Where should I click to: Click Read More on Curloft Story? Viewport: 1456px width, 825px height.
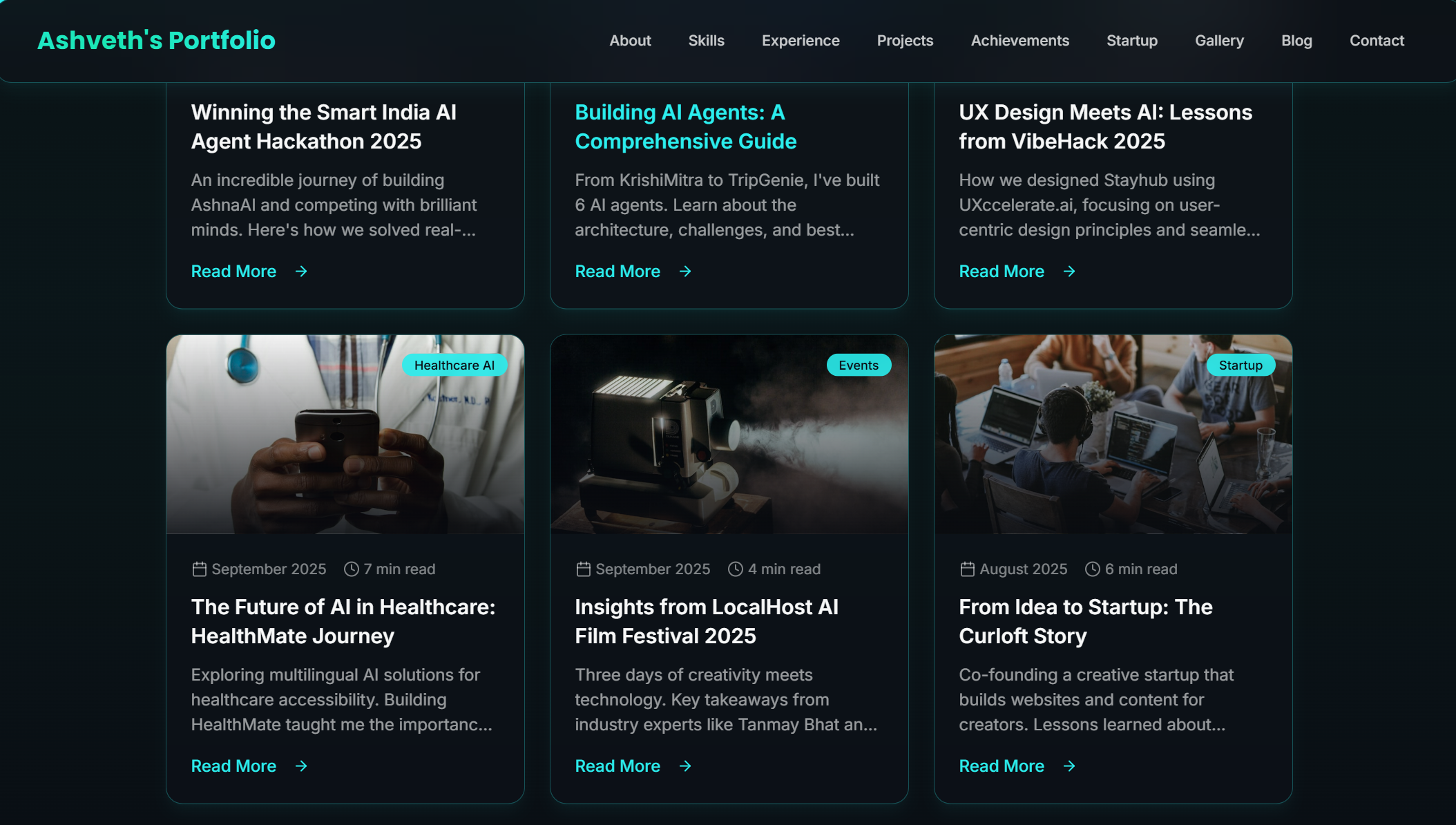coord(1002,766)
